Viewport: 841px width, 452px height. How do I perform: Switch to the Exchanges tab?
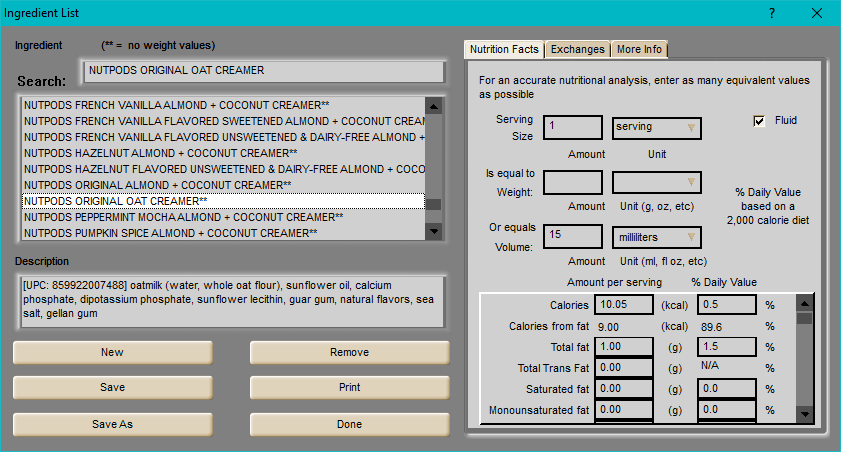pos(578,49)
